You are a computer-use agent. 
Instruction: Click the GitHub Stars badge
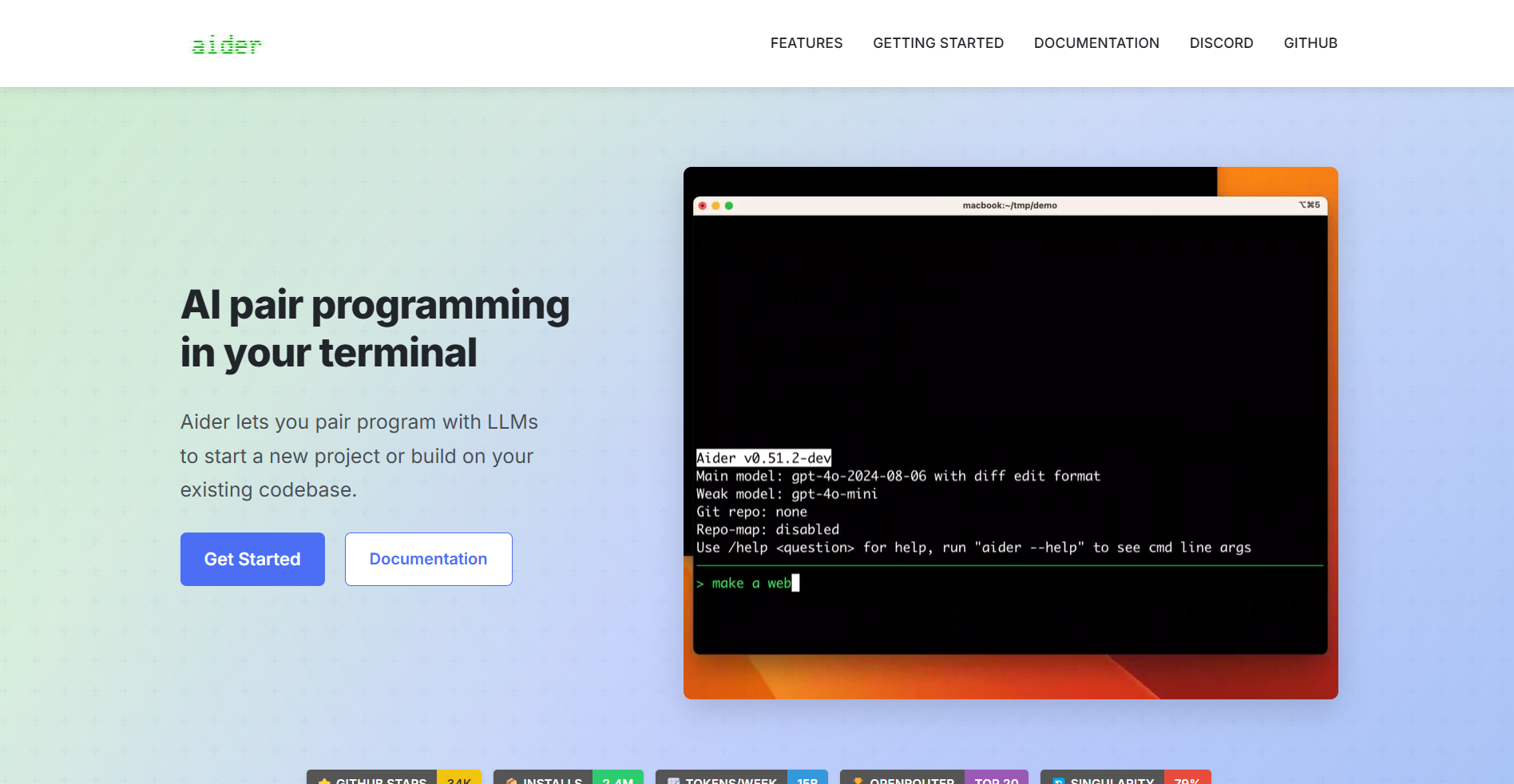tap(394, 778)
